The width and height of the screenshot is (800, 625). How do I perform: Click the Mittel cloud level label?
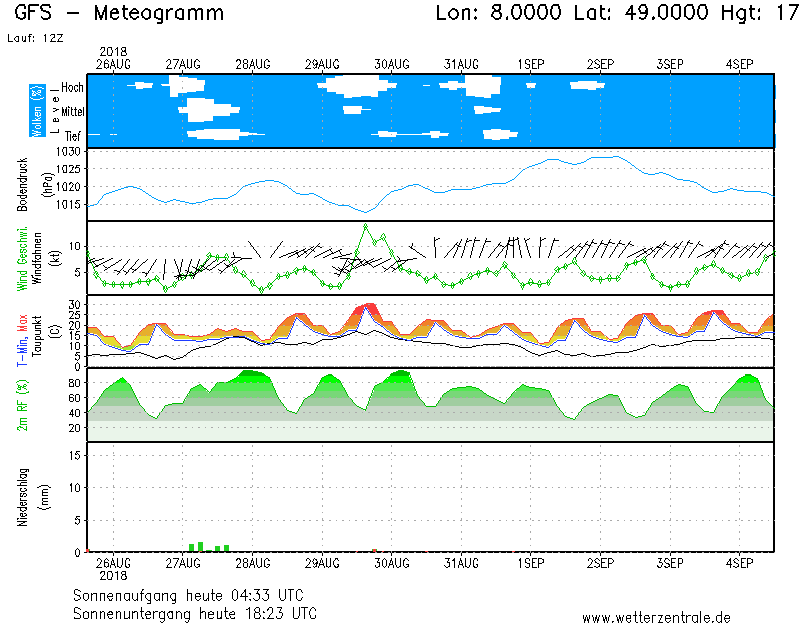tap(72, 112)
